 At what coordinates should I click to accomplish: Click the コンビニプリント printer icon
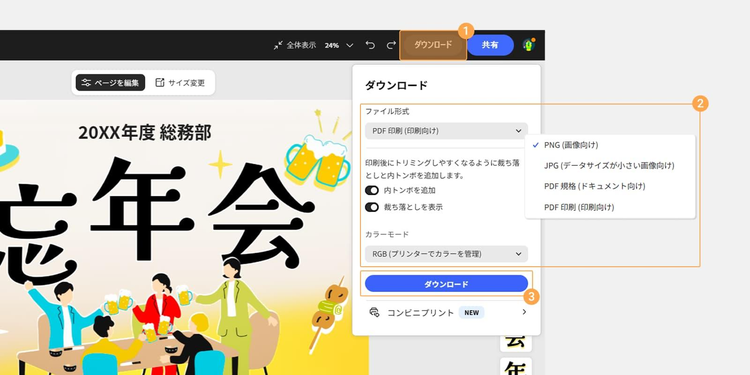pyautogui.click(x=374, y=312)
